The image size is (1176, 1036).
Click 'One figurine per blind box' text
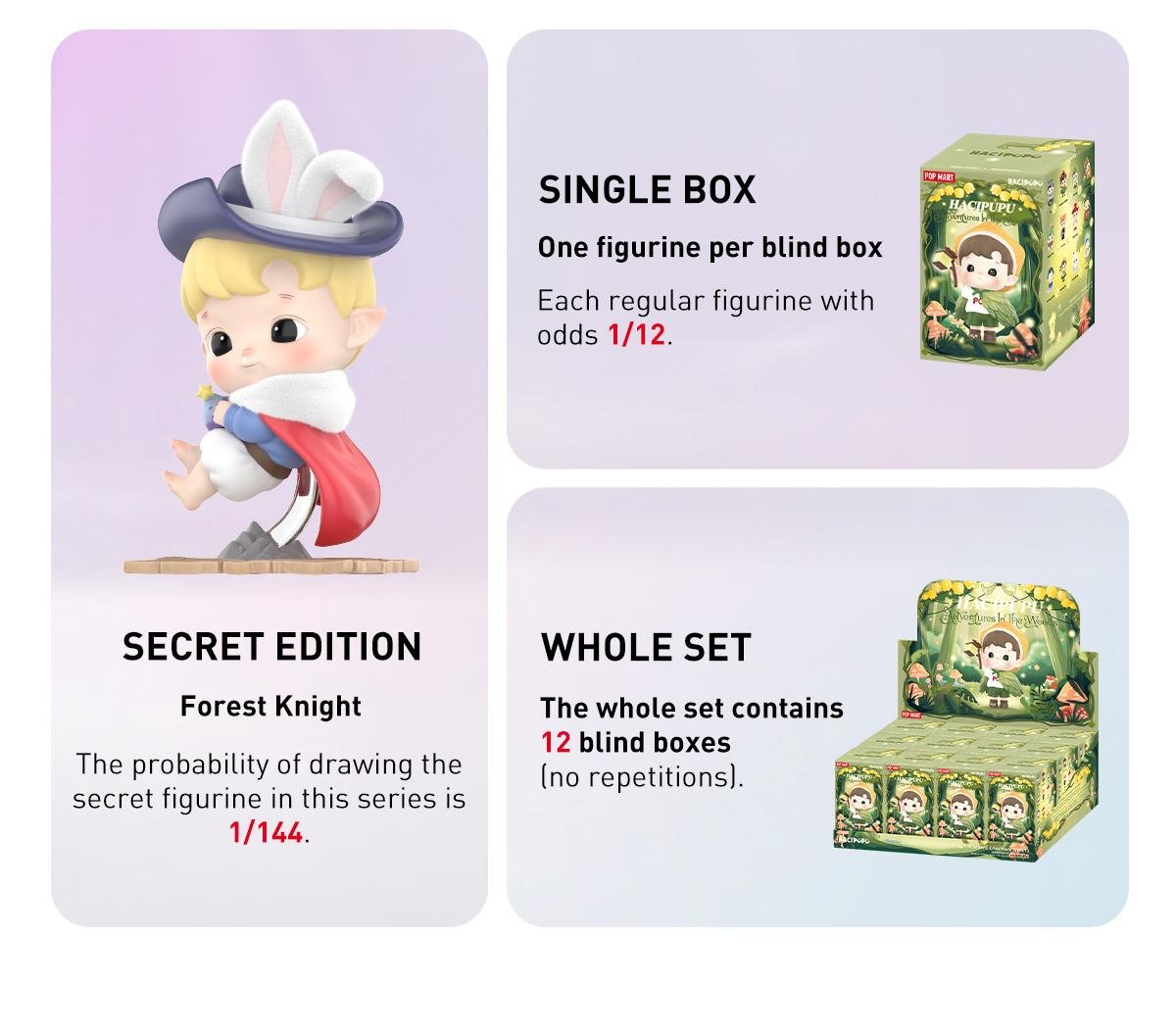(710, 248)
